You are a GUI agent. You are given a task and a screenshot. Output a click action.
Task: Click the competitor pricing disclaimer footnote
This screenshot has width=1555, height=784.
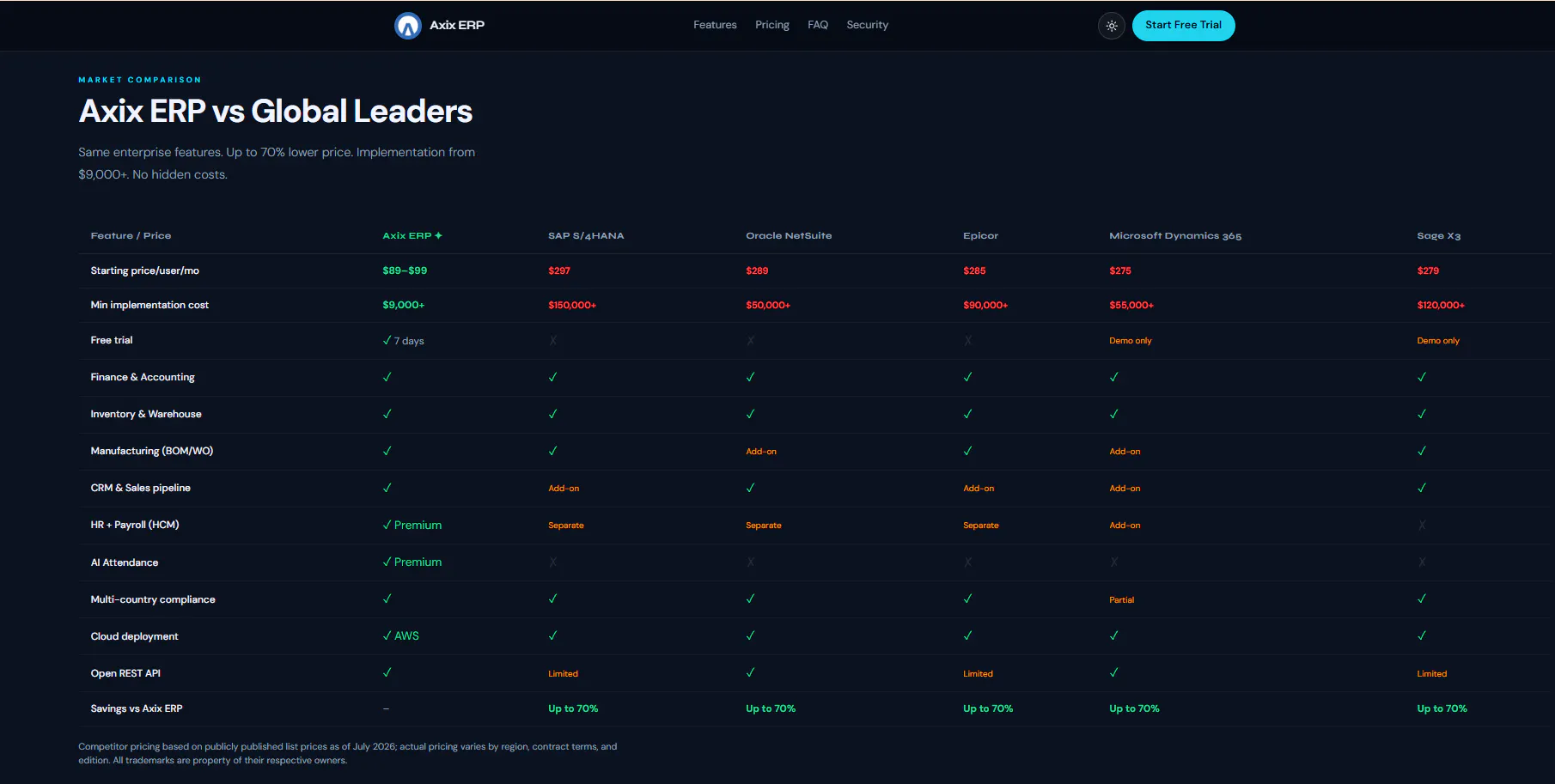[x=348, y=753]
